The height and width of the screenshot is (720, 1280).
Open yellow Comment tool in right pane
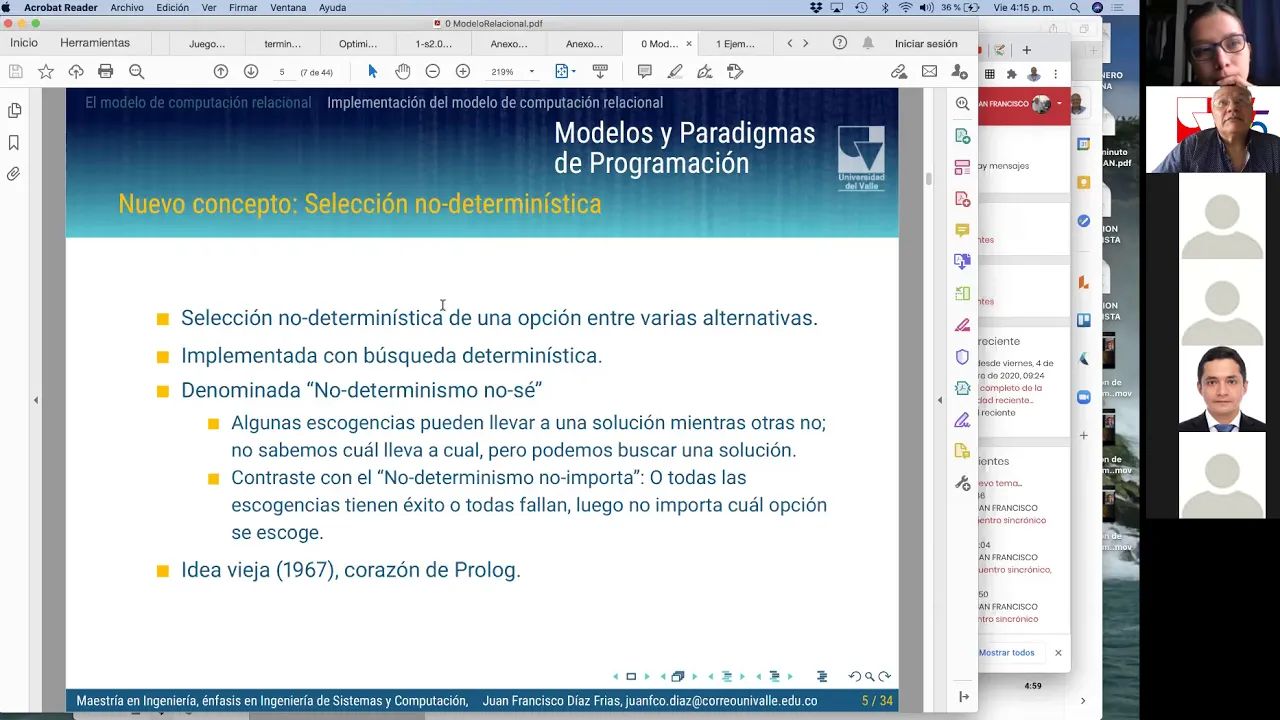pyautogui.click(x=962, y=230)
